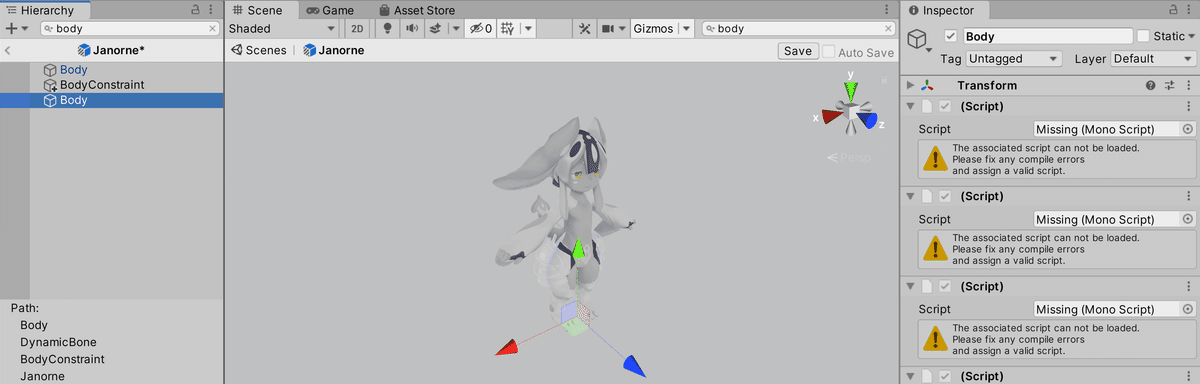Toggle scene lighting bulb icon

tap(389, 29)
